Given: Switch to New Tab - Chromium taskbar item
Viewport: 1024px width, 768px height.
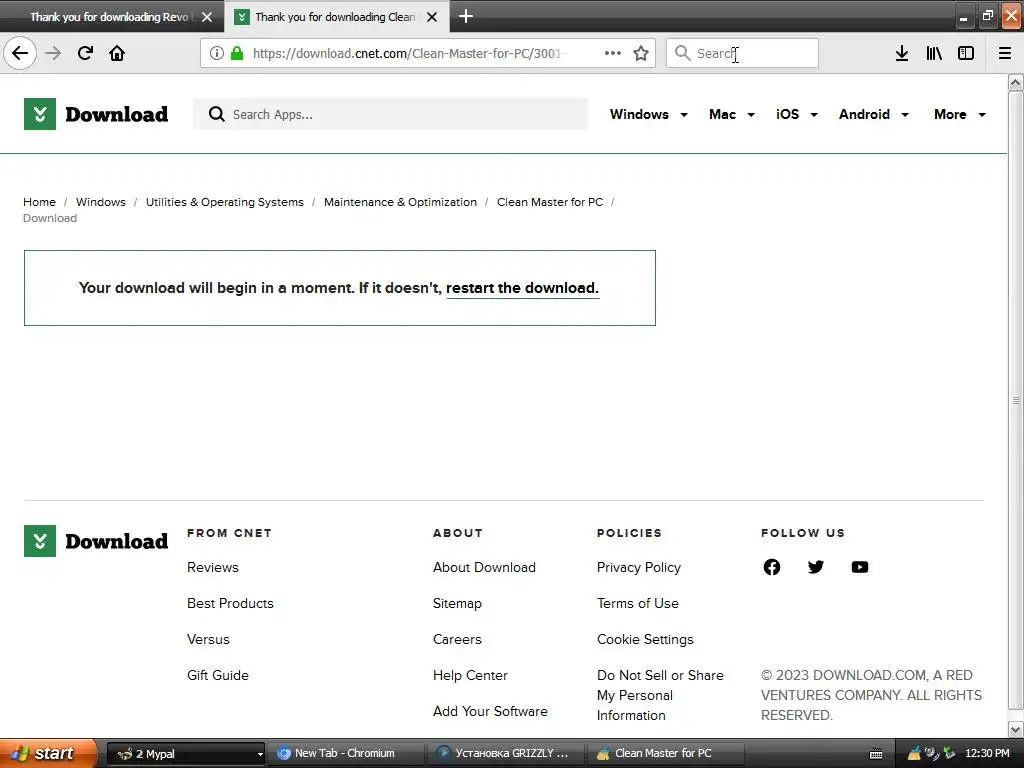Looking at the screenshot, I should tap(345, 753).
